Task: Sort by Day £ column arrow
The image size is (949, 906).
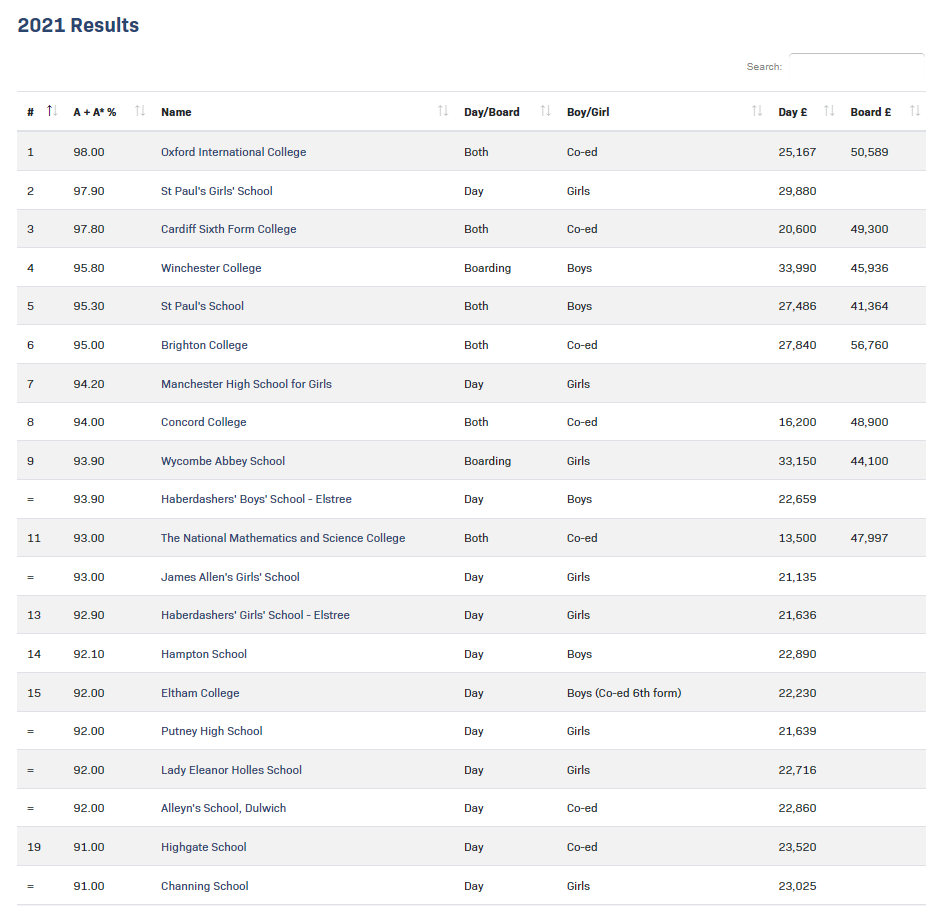Action: coord(829,111)
